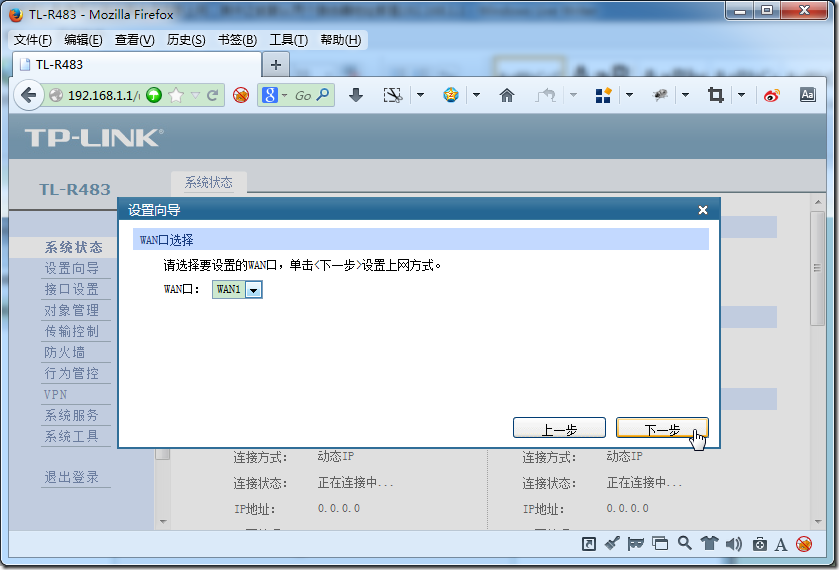The height and width of the screenshot is (570, 839).
Task: Open the WAN口 WAN1 dropdown
Action: coord(237,290)
